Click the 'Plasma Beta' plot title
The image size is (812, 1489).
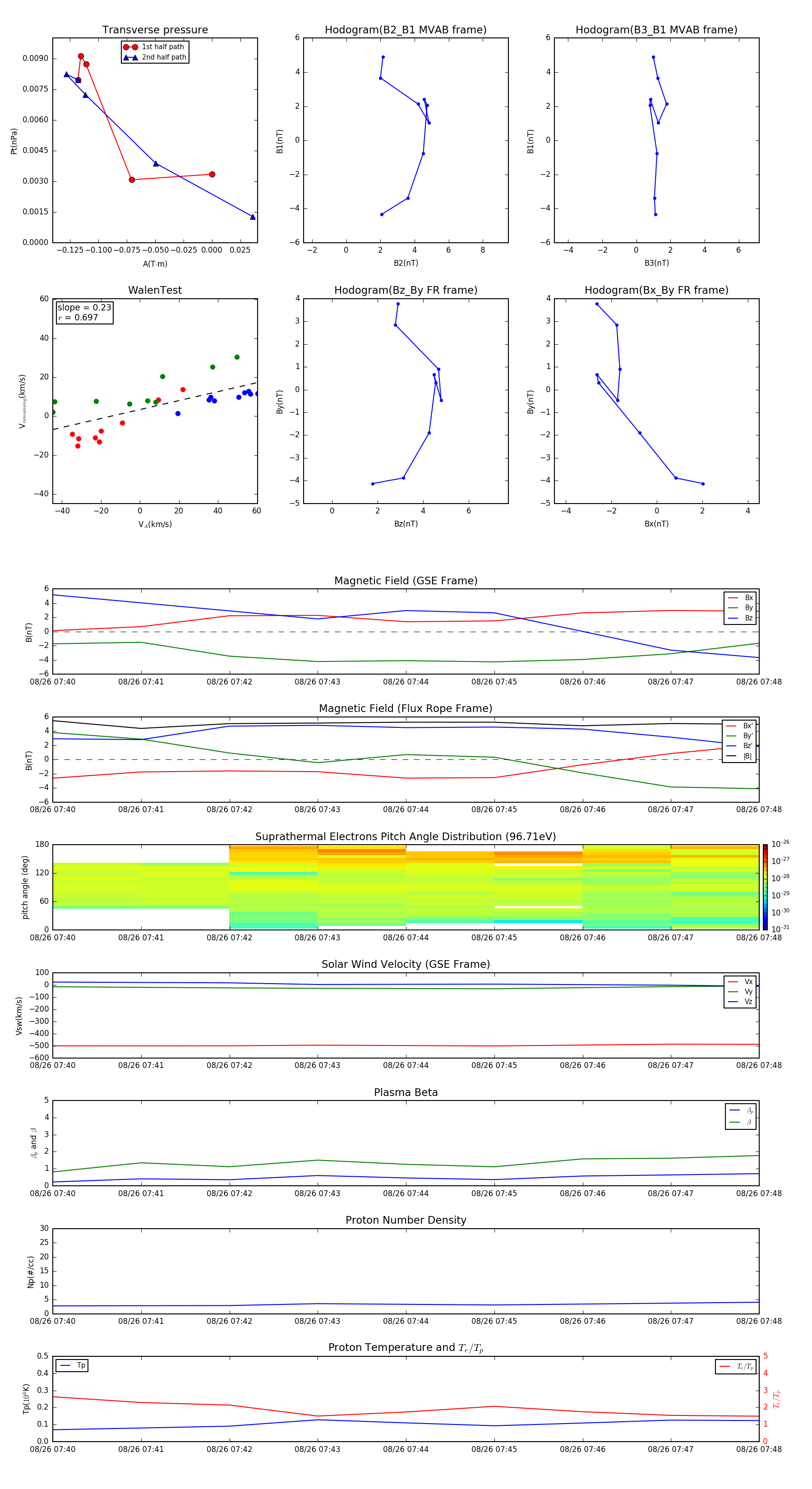pyautogui.click(x=406, y=1092)
